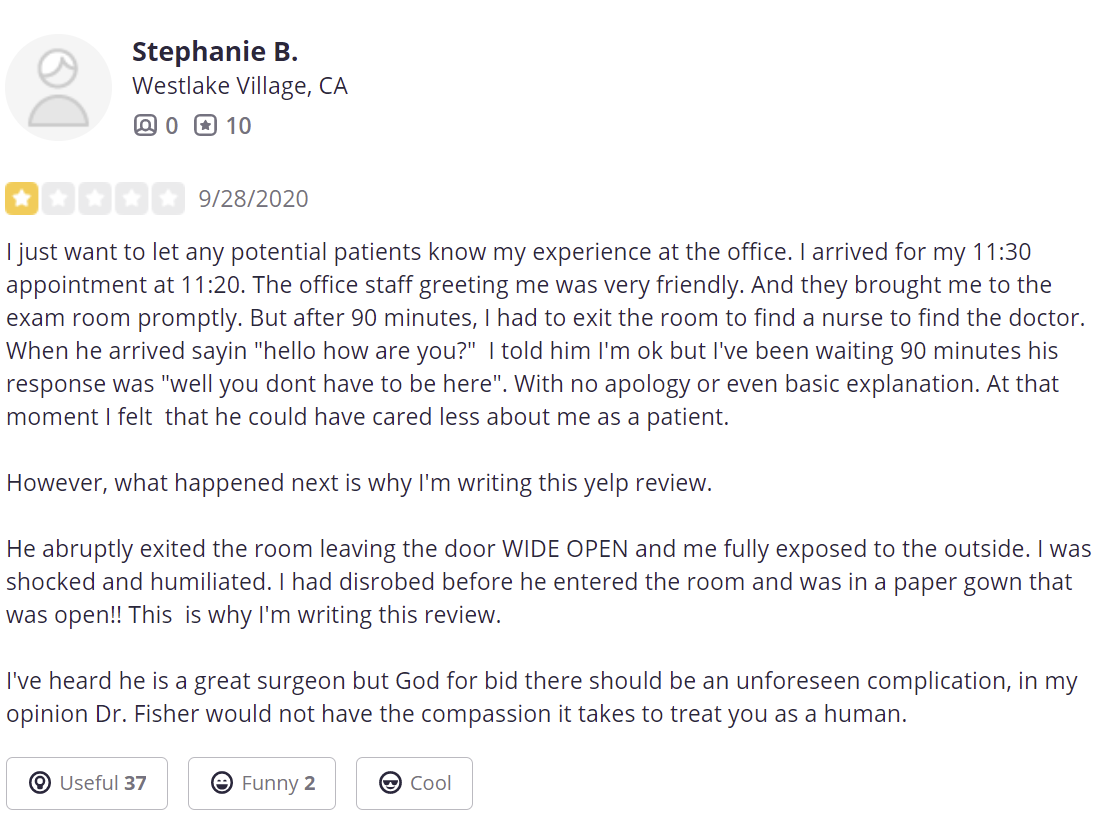1101x813 pixels.
Task: Vote this review as Cool
Action: click(414, 784)
